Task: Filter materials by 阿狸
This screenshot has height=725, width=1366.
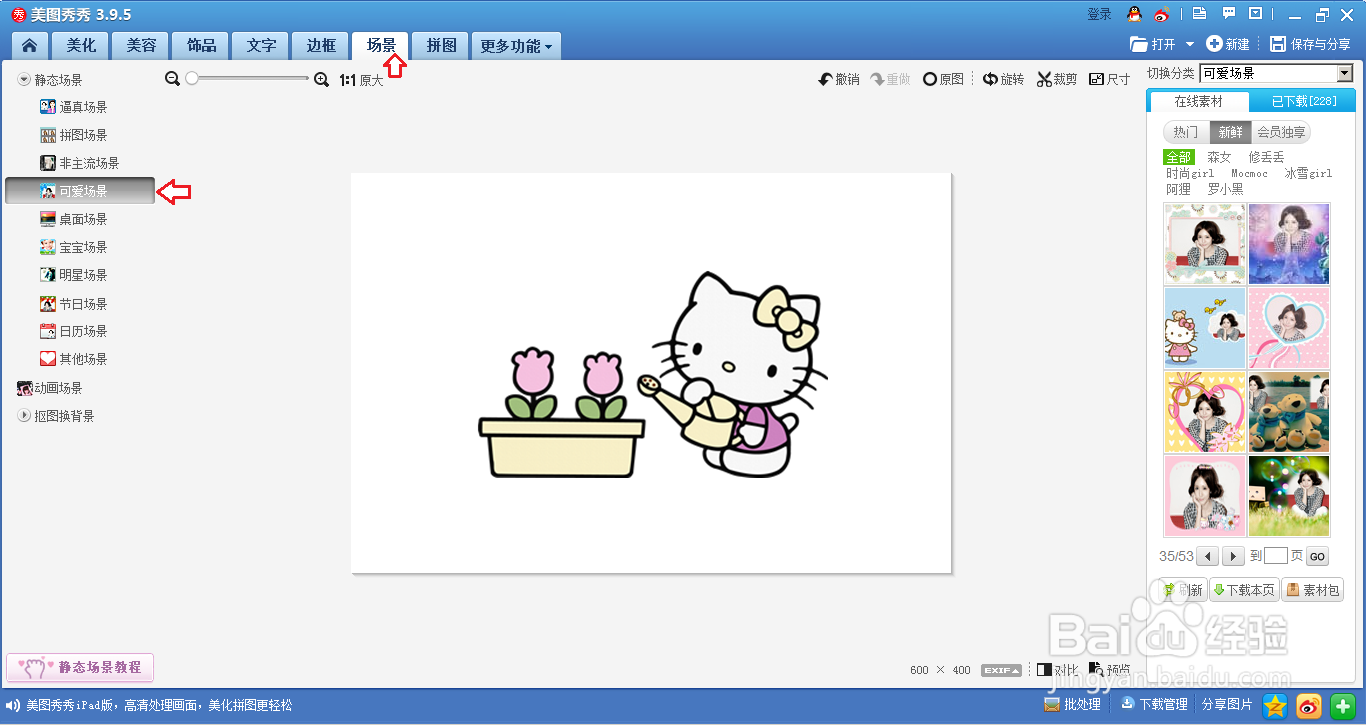Action: tap(1178, 189)
